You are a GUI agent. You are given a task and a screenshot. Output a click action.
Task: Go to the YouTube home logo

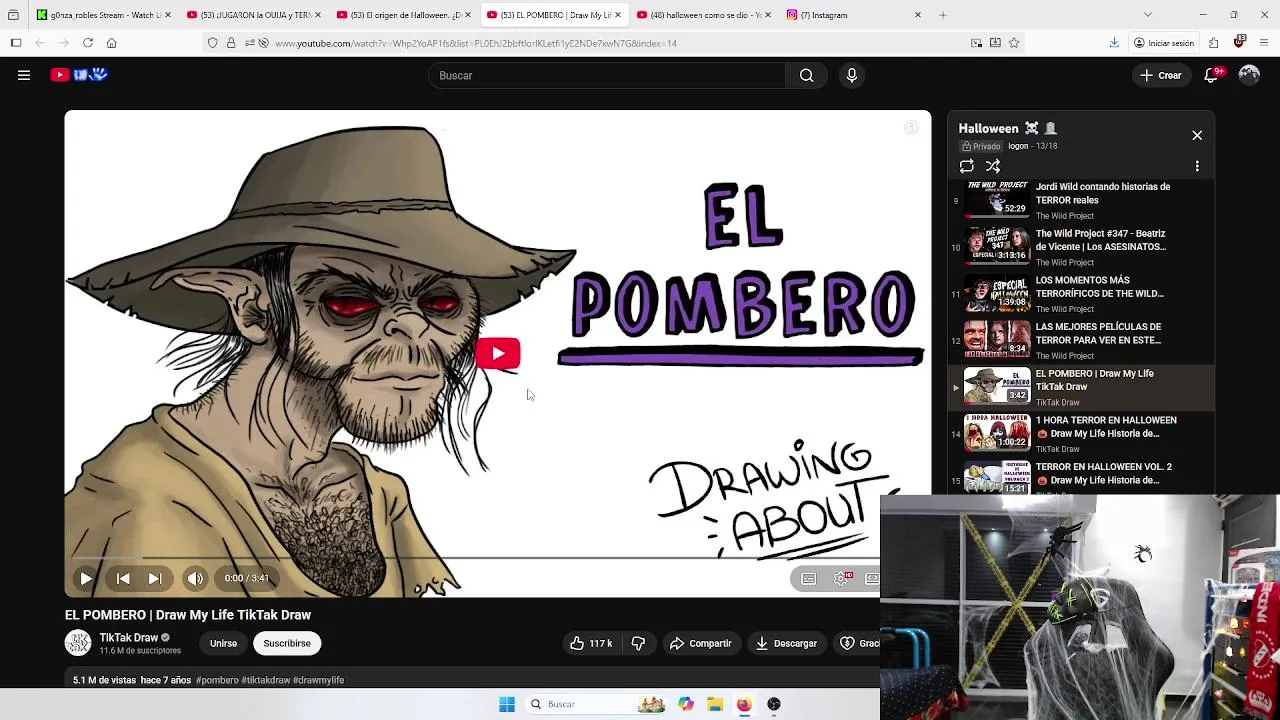coord(79,75)
